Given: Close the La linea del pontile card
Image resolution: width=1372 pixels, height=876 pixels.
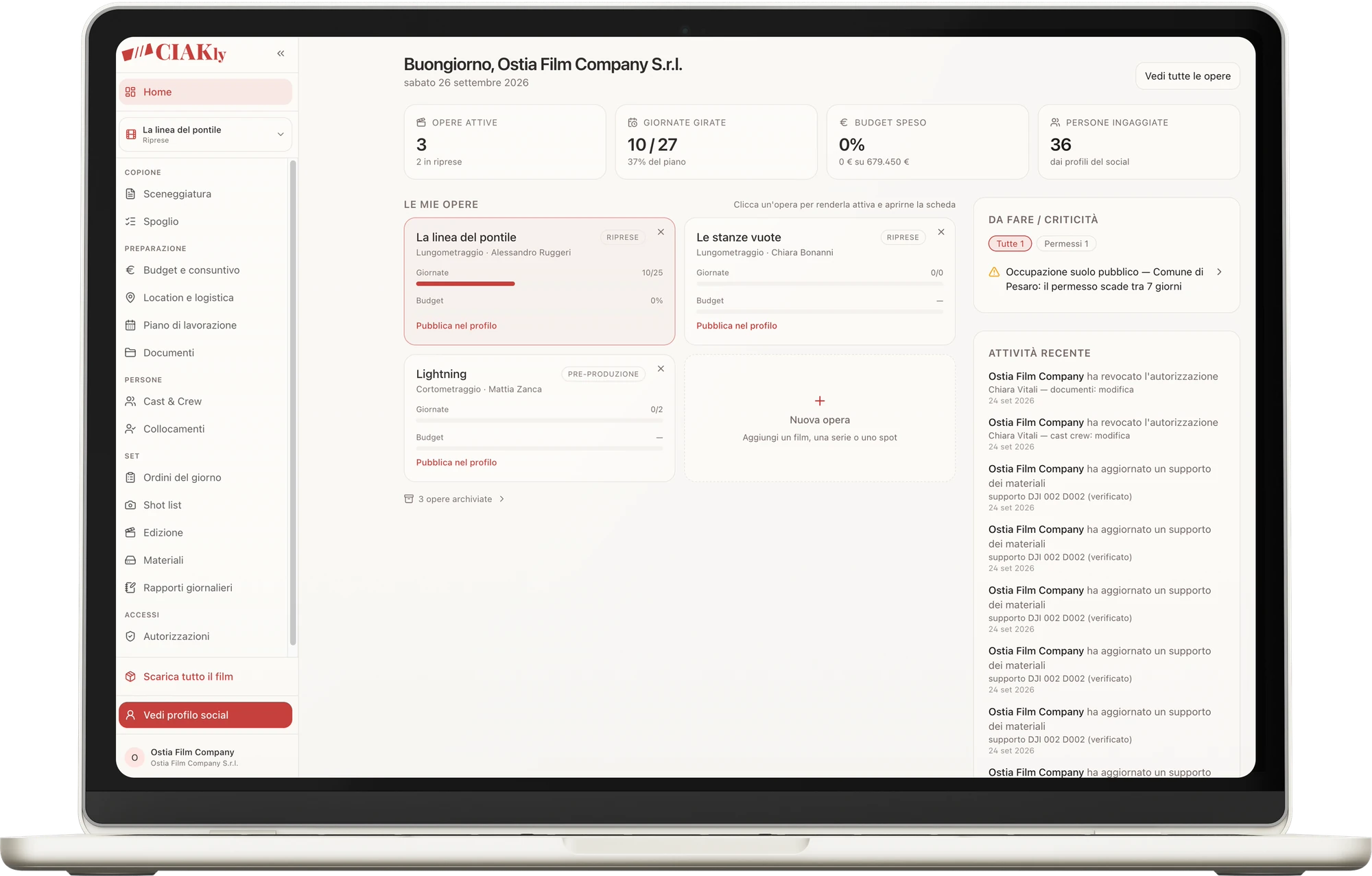Looking at the screenshot, I should click(661, 233).
